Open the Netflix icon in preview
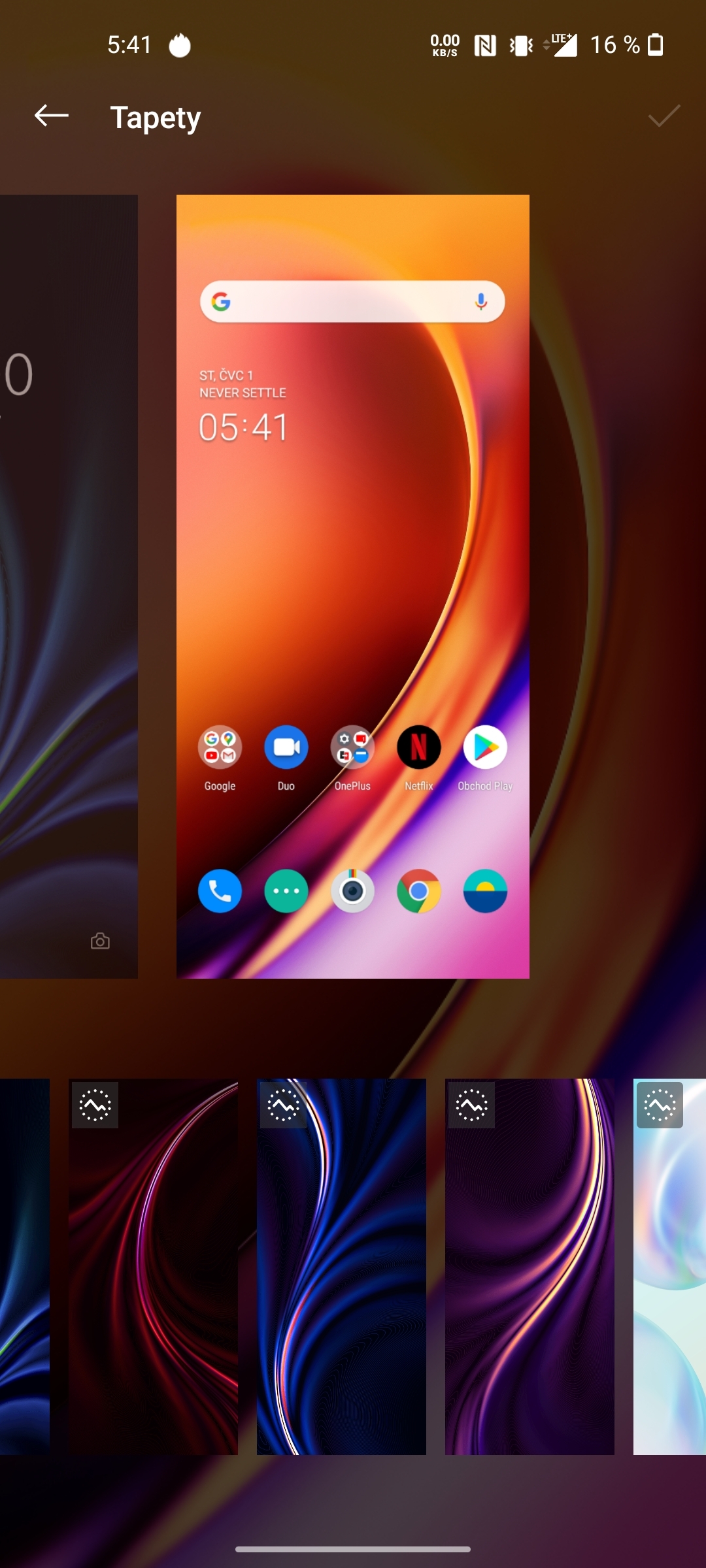Viewport: 706px width, 1568px height. point(419,747)
